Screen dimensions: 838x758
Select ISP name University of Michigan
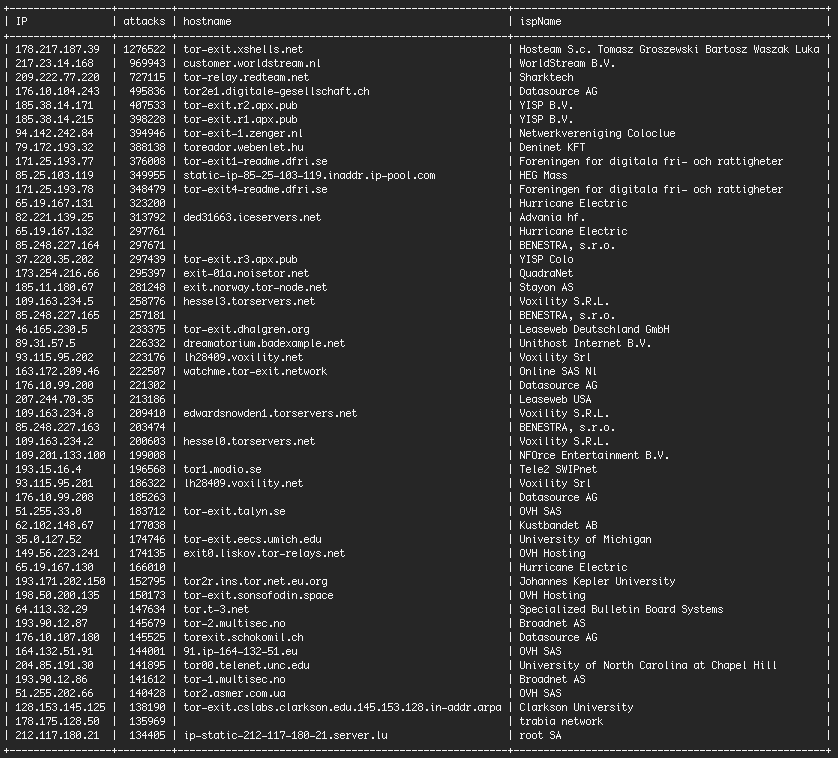click(586, 539)
